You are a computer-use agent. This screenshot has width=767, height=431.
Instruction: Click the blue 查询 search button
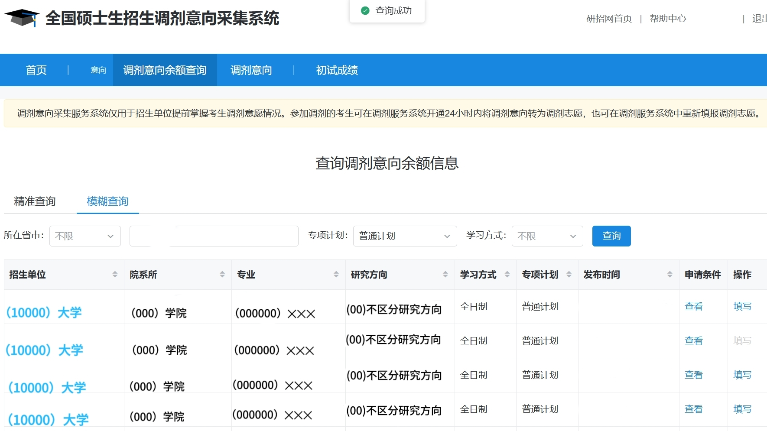tap(611, 236)
